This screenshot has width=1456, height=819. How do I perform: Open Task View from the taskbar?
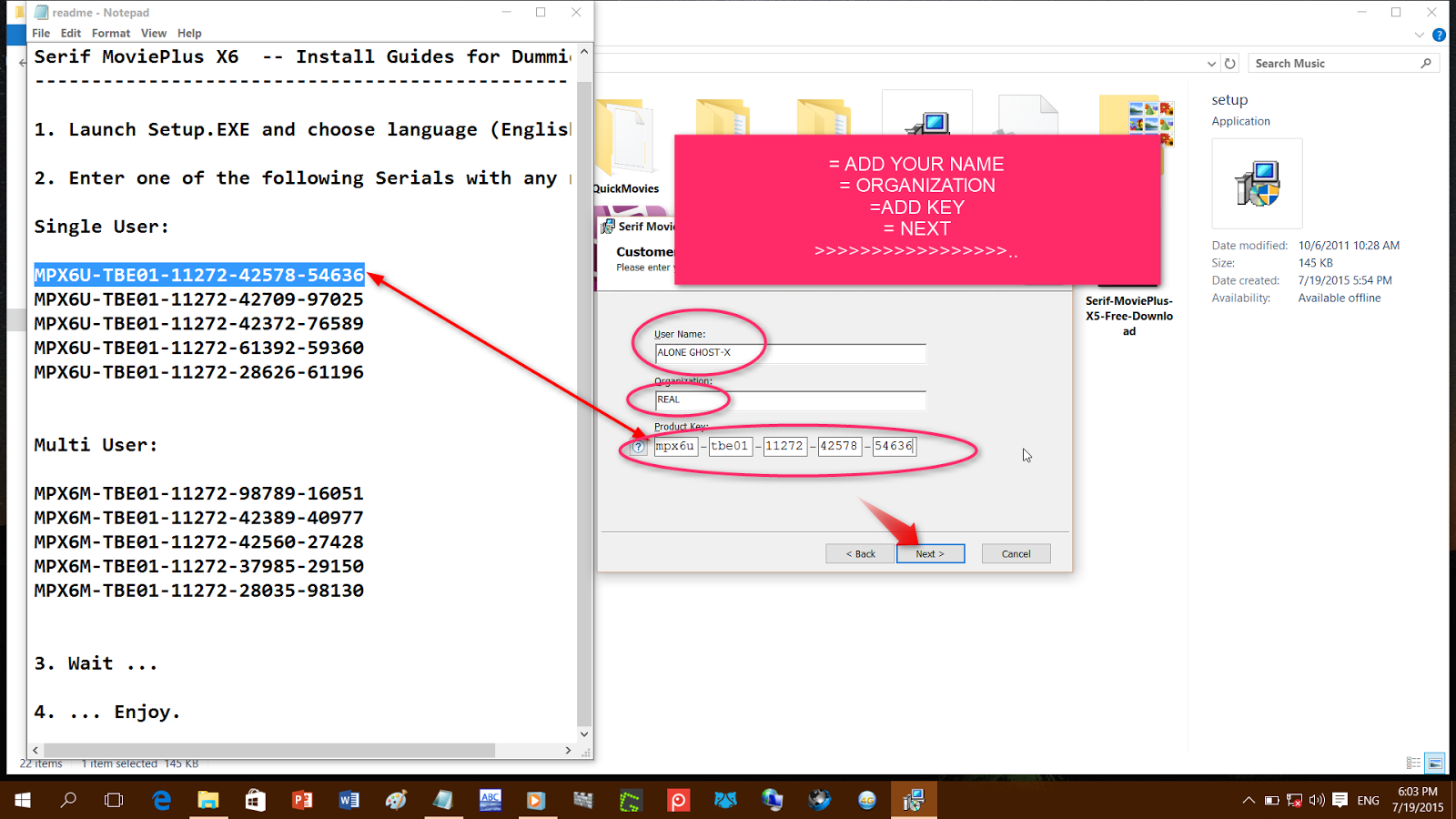(x=114, y=800)
